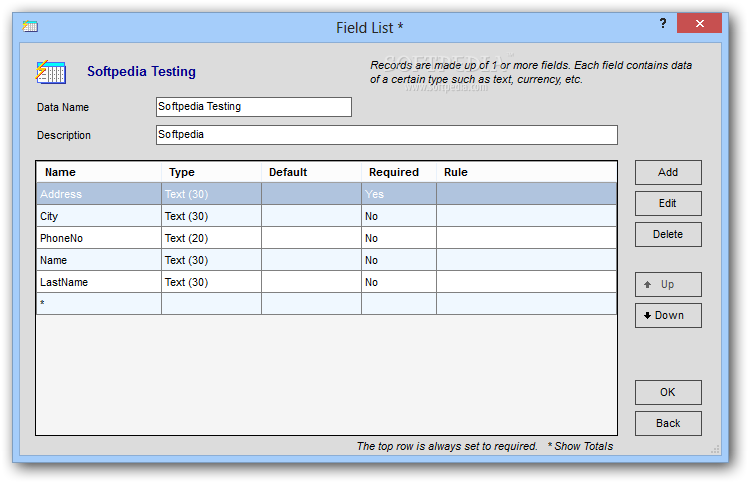Viewport: 749px width, 483px height.
Task: Click the Default cell for Address row
Action: click(x=311, y=194)
